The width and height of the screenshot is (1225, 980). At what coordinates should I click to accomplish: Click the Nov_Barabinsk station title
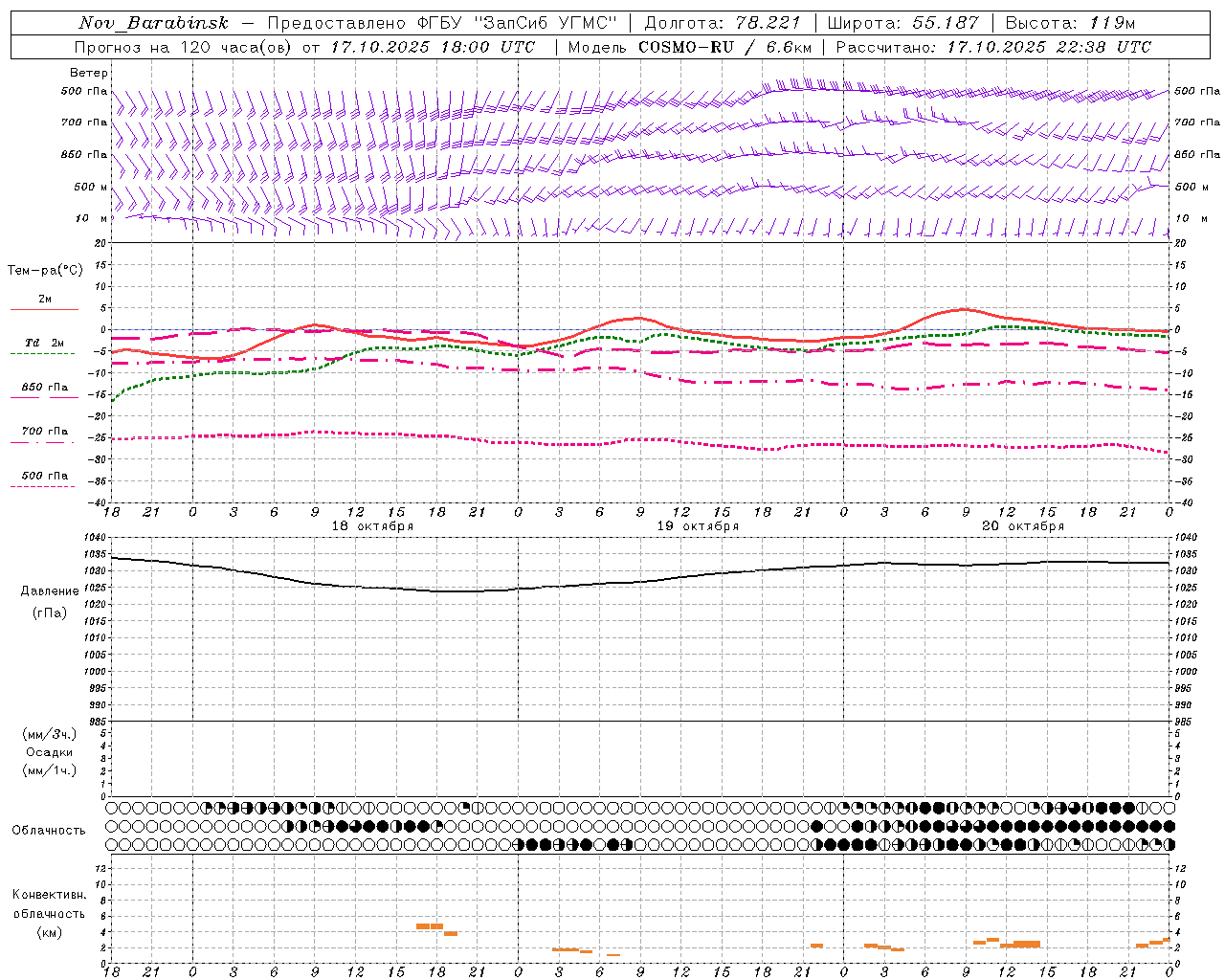pos(154,23)
